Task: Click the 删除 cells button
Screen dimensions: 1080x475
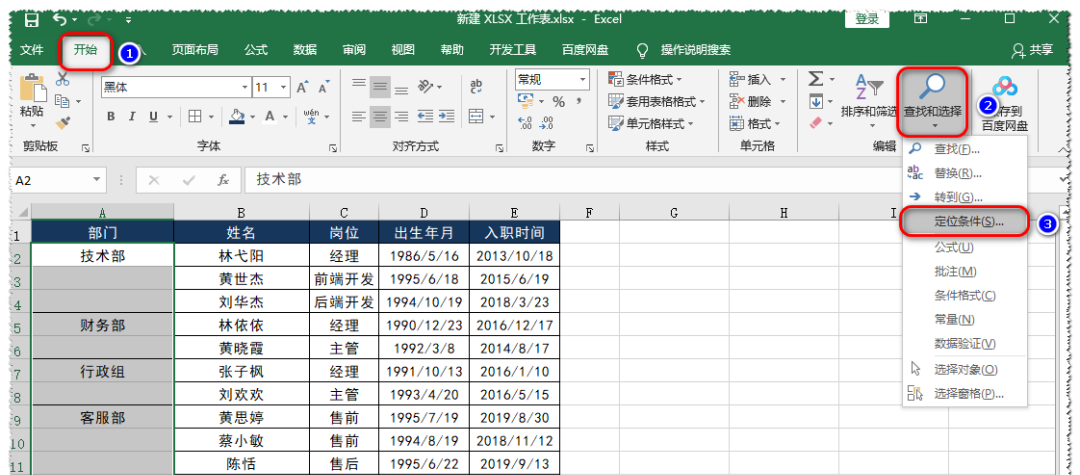Action: (x=757, y=102)
